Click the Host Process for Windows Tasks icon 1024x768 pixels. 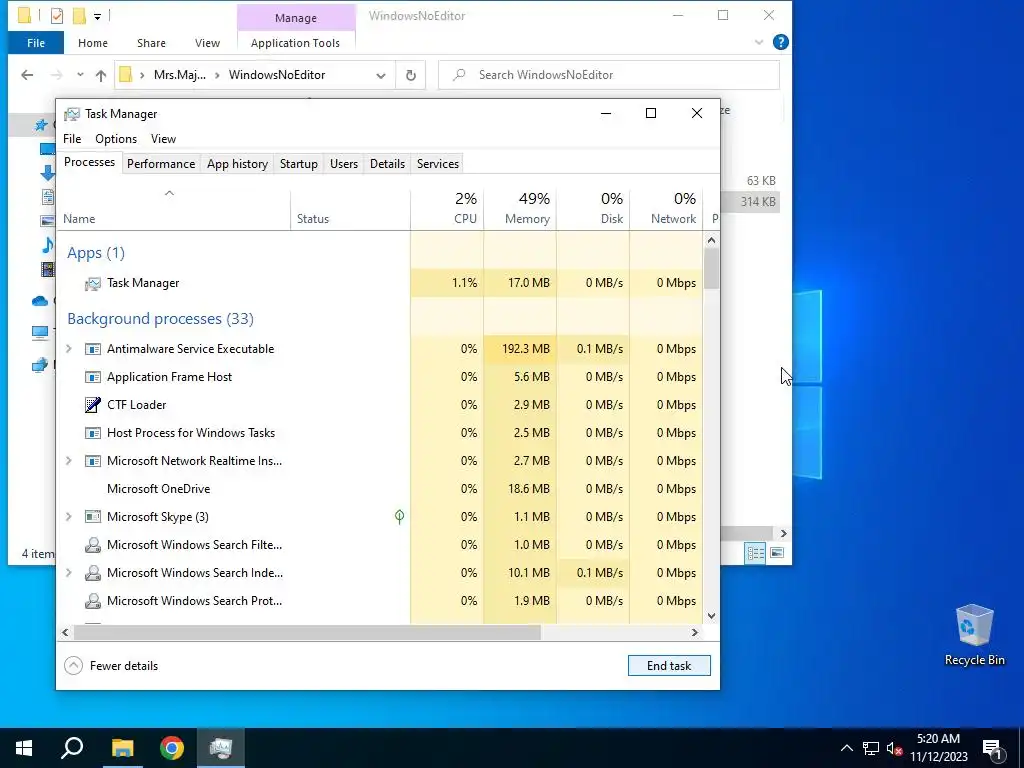(x=93, y=433)
